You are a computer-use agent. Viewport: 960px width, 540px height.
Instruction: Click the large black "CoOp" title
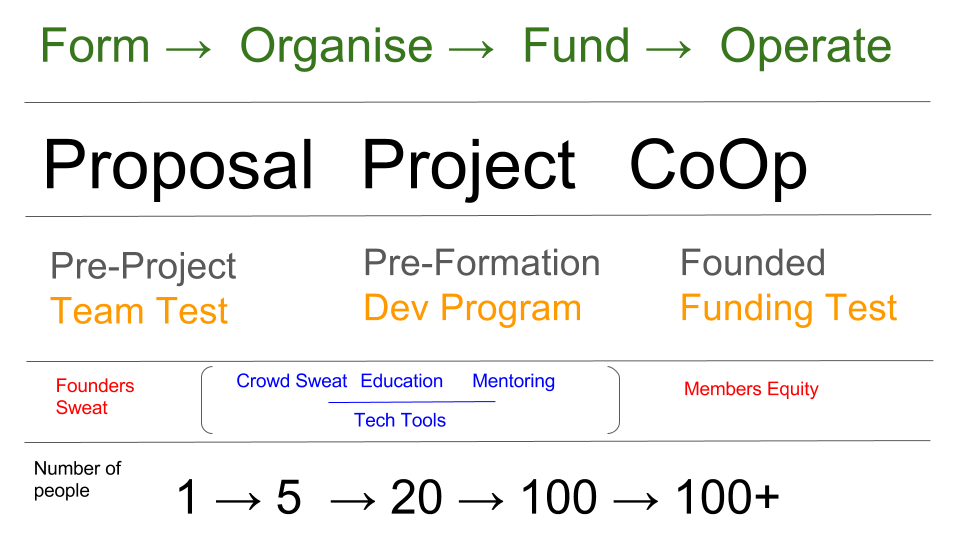coord(718,165)
